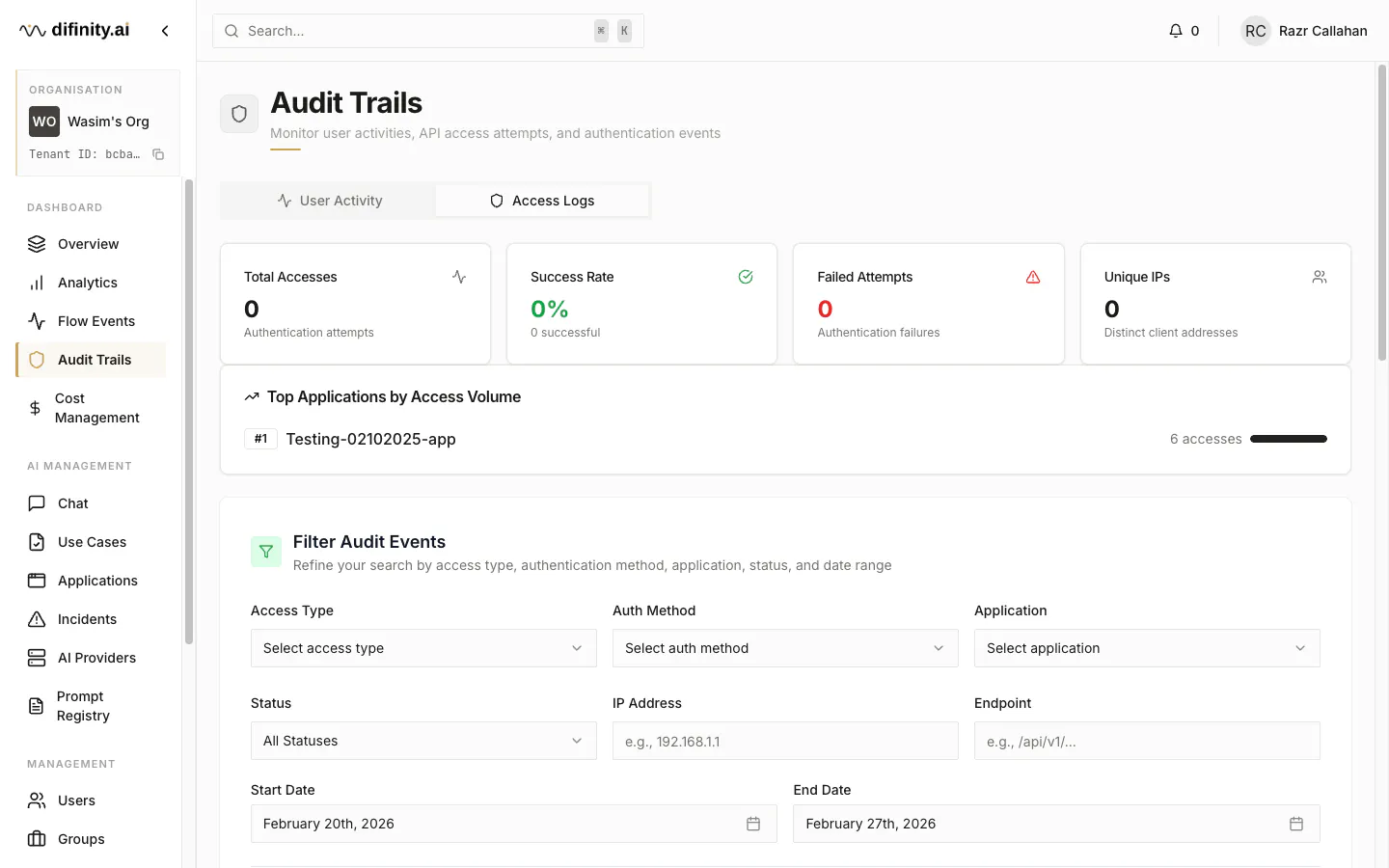Click the Tenant ID text

pyautogui.click(x=85, y=154)
